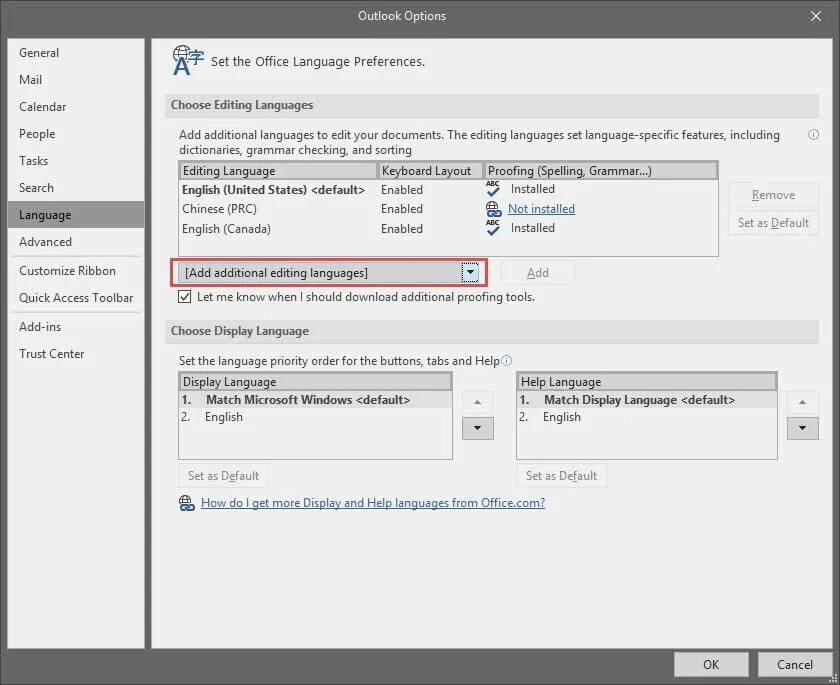Image resolution: width=840 pixels, height=685 pixels.
Task: Click the Display Language list header
Action: pyautogui.click(x=316, y=382)
